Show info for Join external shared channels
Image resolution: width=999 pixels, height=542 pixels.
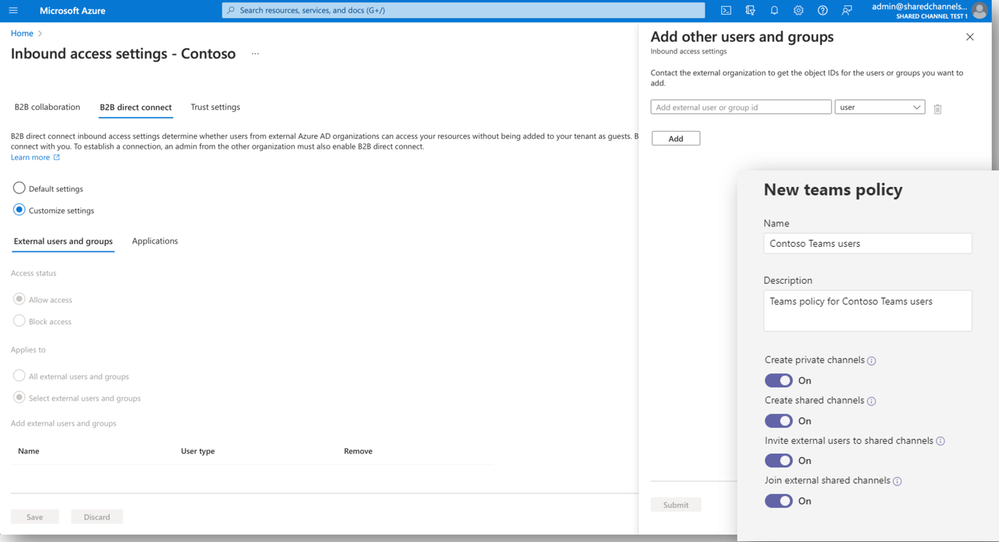(897, 481)
